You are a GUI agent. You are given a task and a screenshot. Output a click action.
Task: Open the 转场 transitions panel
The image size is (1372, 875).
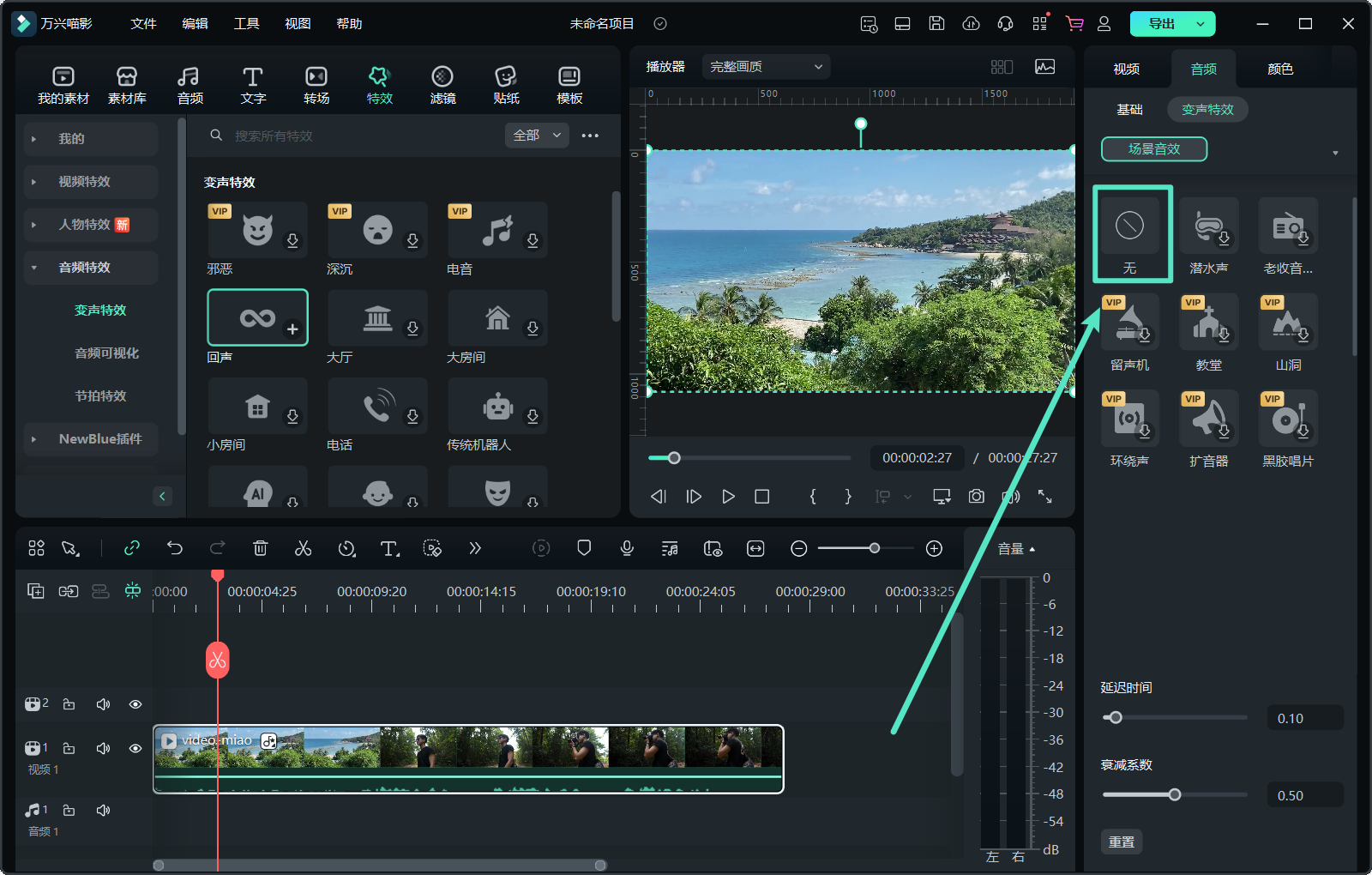coord(316,85)
